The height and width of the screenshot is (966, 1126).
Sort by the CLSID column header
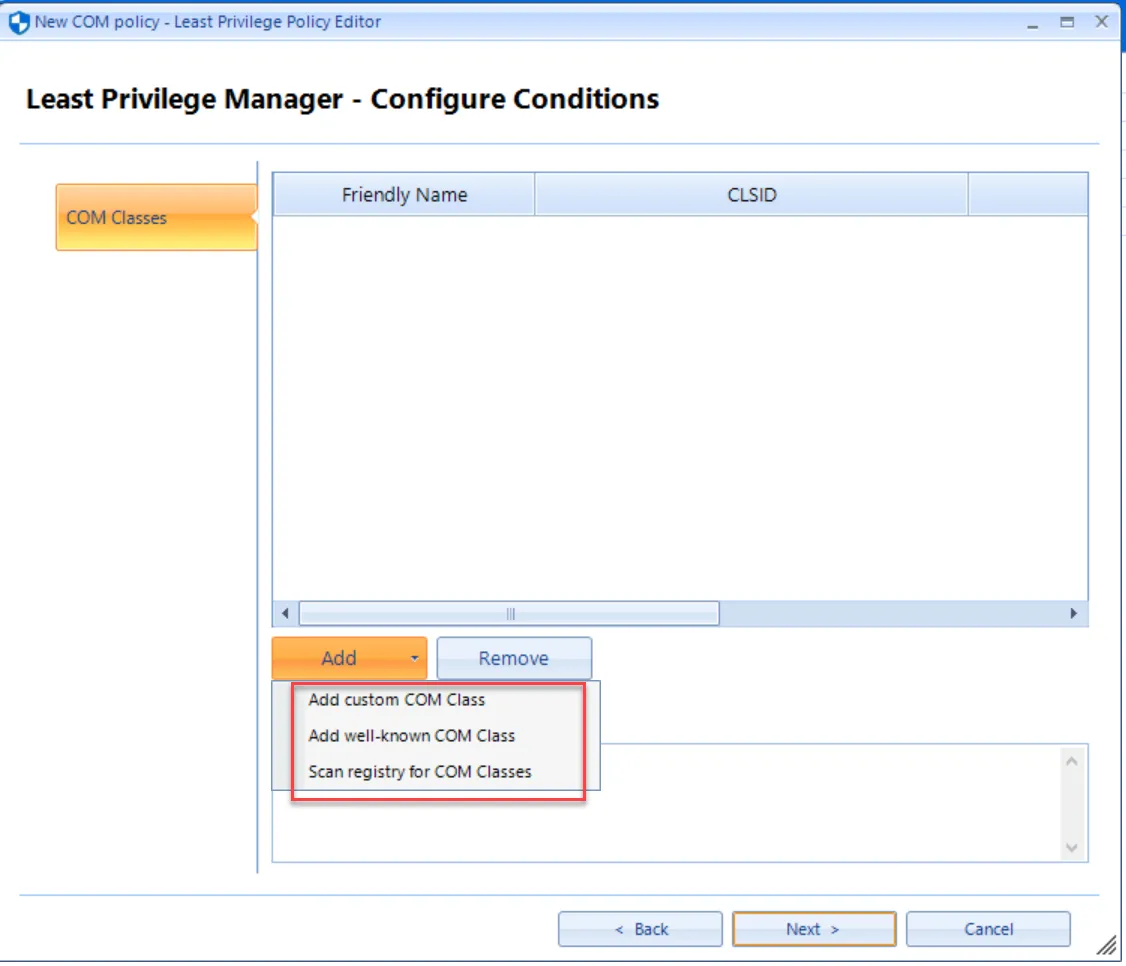(x=750, y=194)
